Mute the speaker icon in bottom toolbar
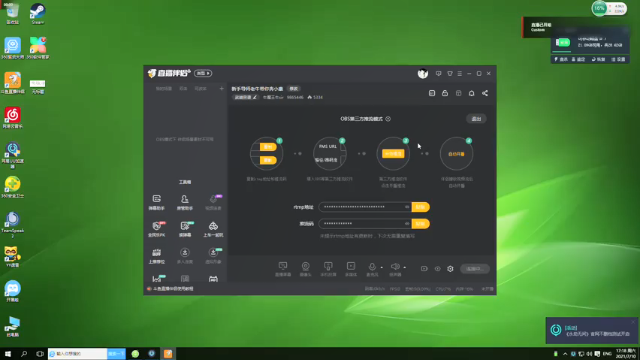The height and width of the screenshot is (360, 640). click(395, 267)
